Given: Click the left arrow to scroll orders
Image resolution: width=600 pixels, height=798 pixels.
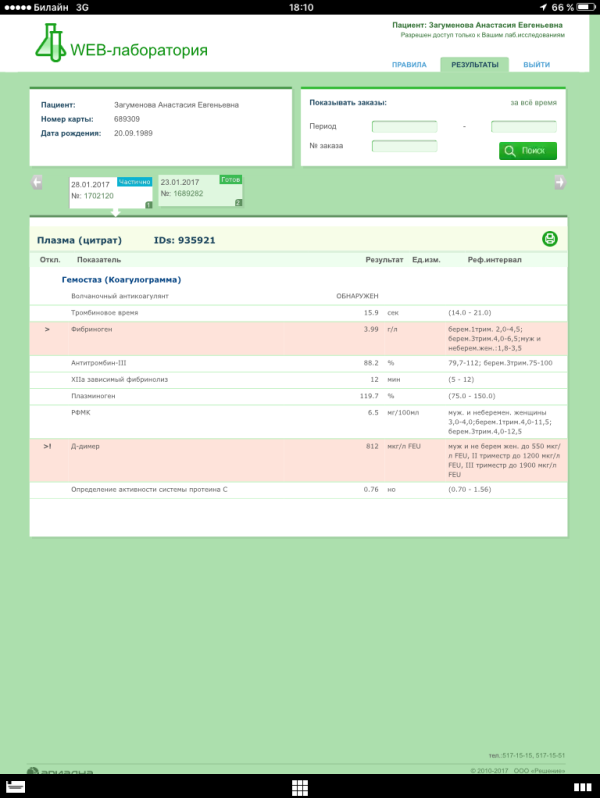Looking at the screenshot, I should [37, 182].
